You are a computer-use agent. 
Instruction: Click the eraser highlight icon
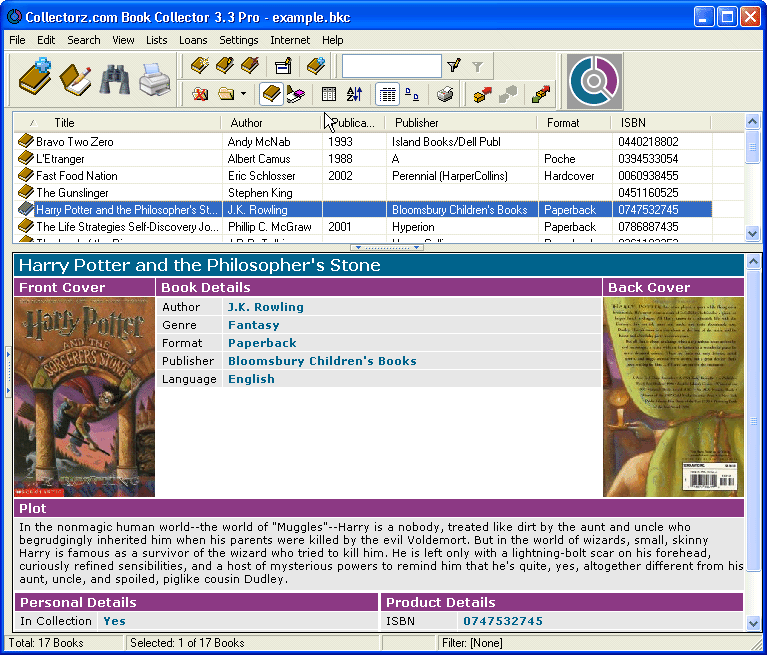(x=296, y=94)
